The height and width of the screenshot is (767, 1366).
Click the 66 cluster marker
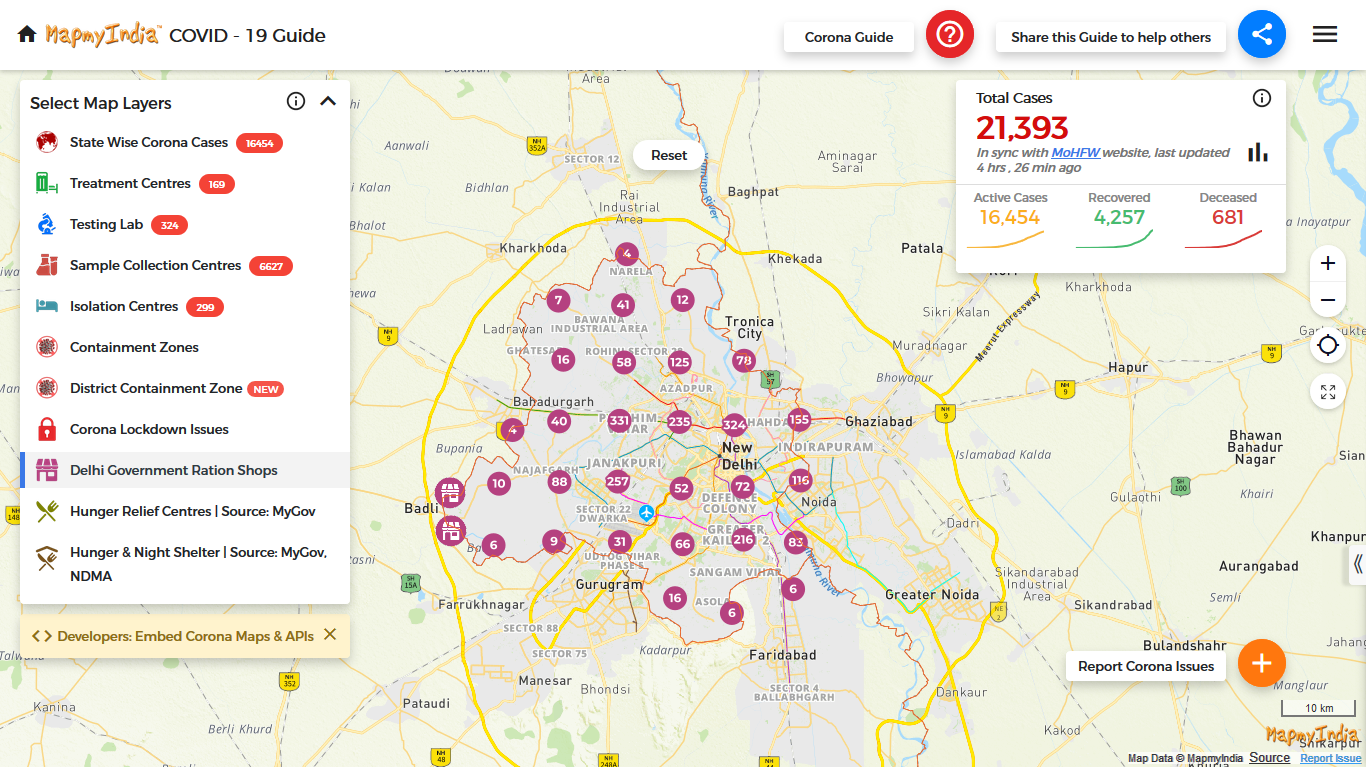[x=682, y=545]
